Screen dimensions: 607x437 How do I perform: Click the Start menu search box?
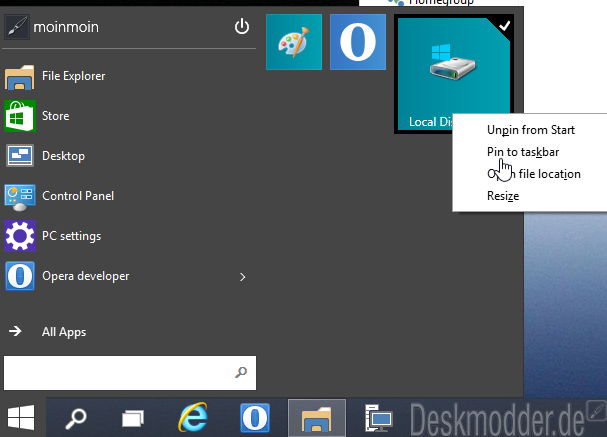(130, 373)
